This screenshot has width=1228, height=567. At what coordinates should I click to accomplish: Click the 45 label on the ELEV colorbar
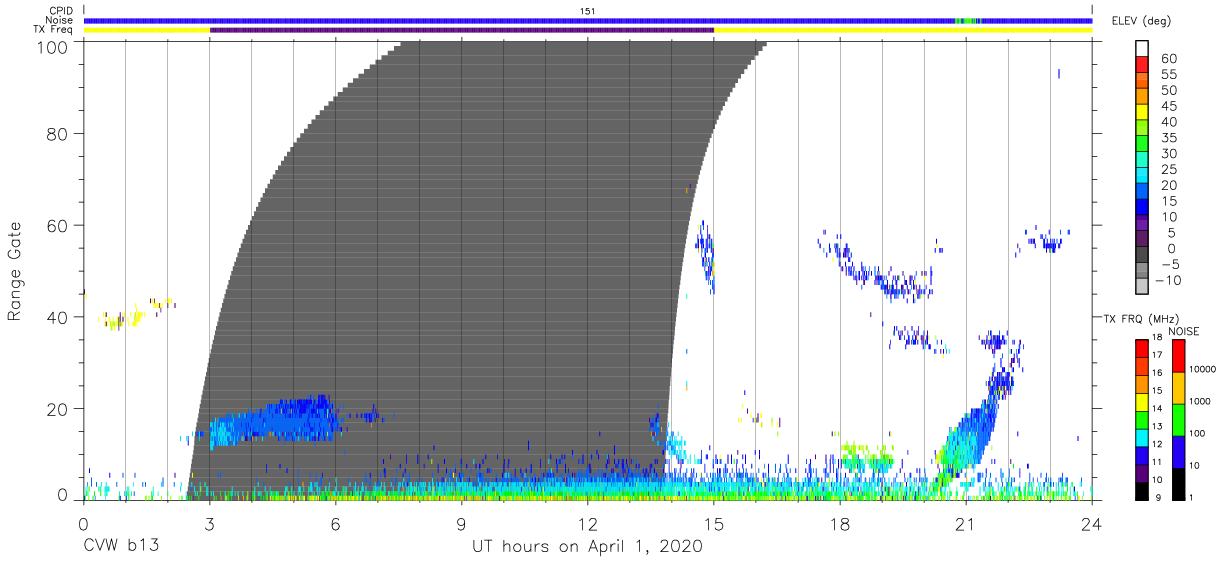tap(1169, 106)
